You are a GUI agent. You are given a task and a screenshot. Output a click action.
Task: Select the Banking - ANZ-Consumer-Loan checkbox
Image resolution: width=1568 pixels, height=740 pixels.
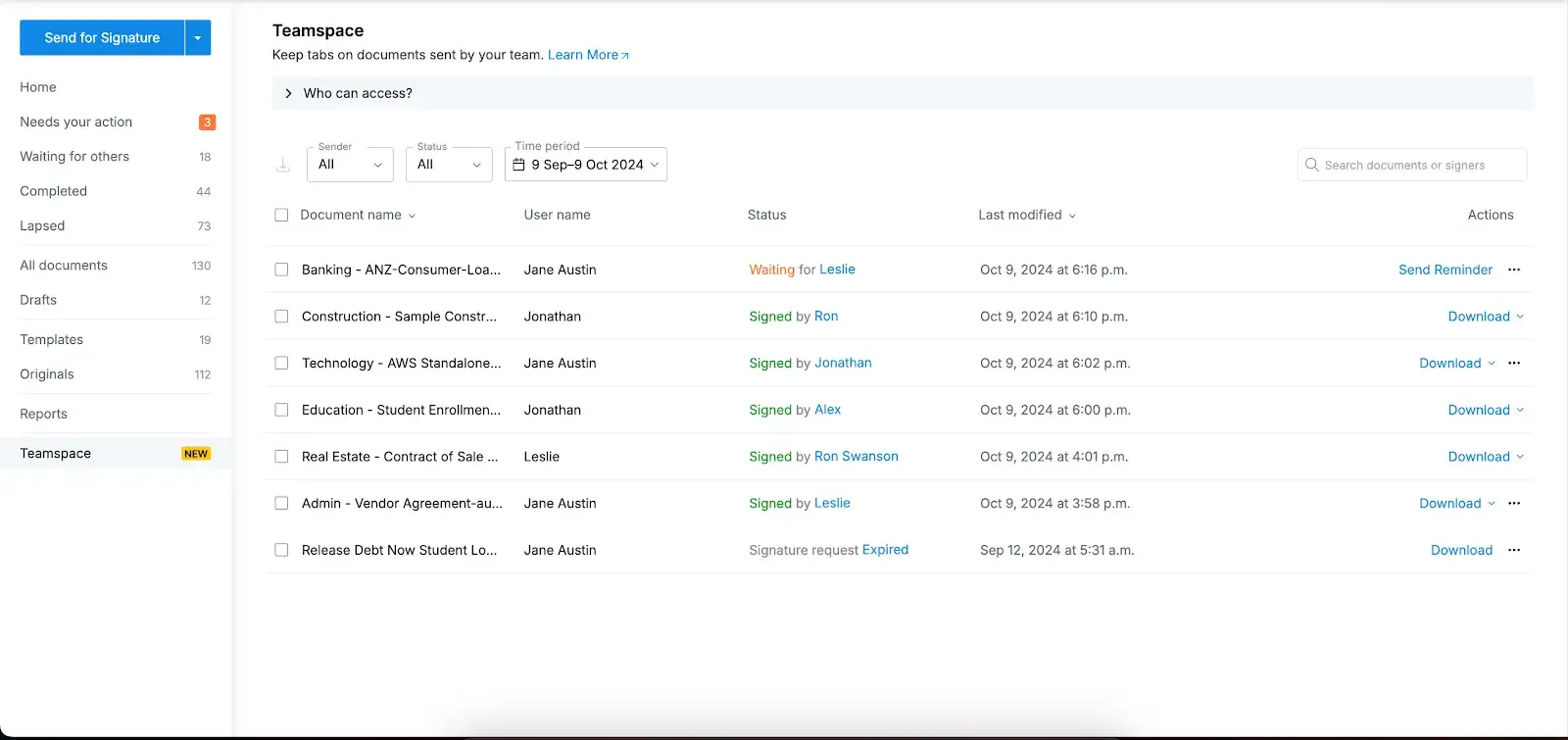281,270
